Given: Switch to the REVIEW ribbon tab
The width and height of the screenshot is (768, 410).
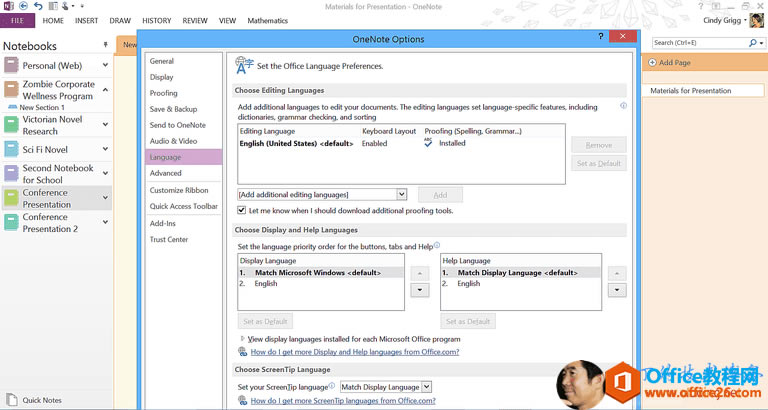Looking at the screenshot, I should (195, 21).
